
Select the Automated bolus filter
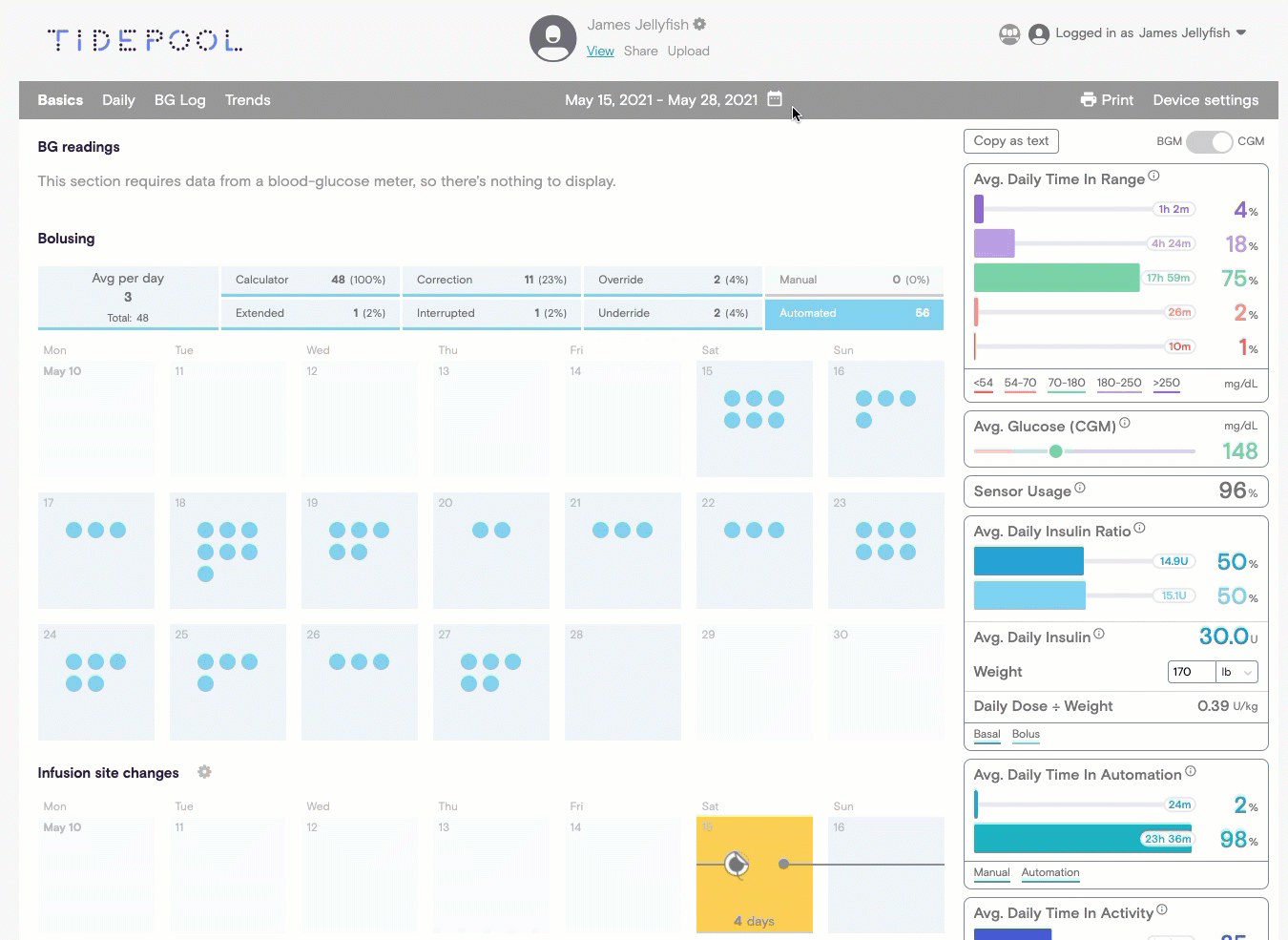point(854,314)
